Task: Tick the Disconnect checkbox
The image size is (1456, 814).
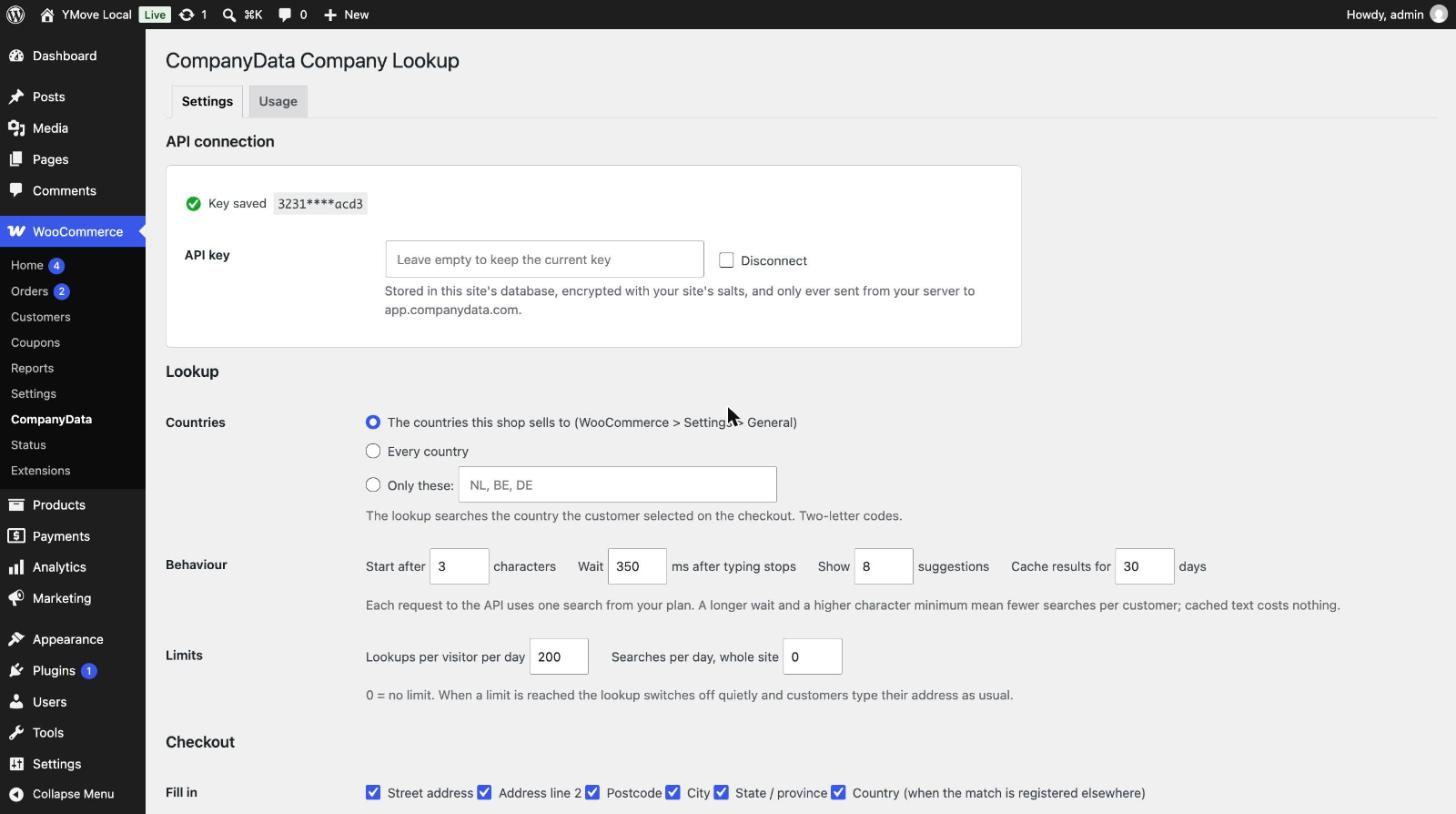Action: tap(726, 260)
